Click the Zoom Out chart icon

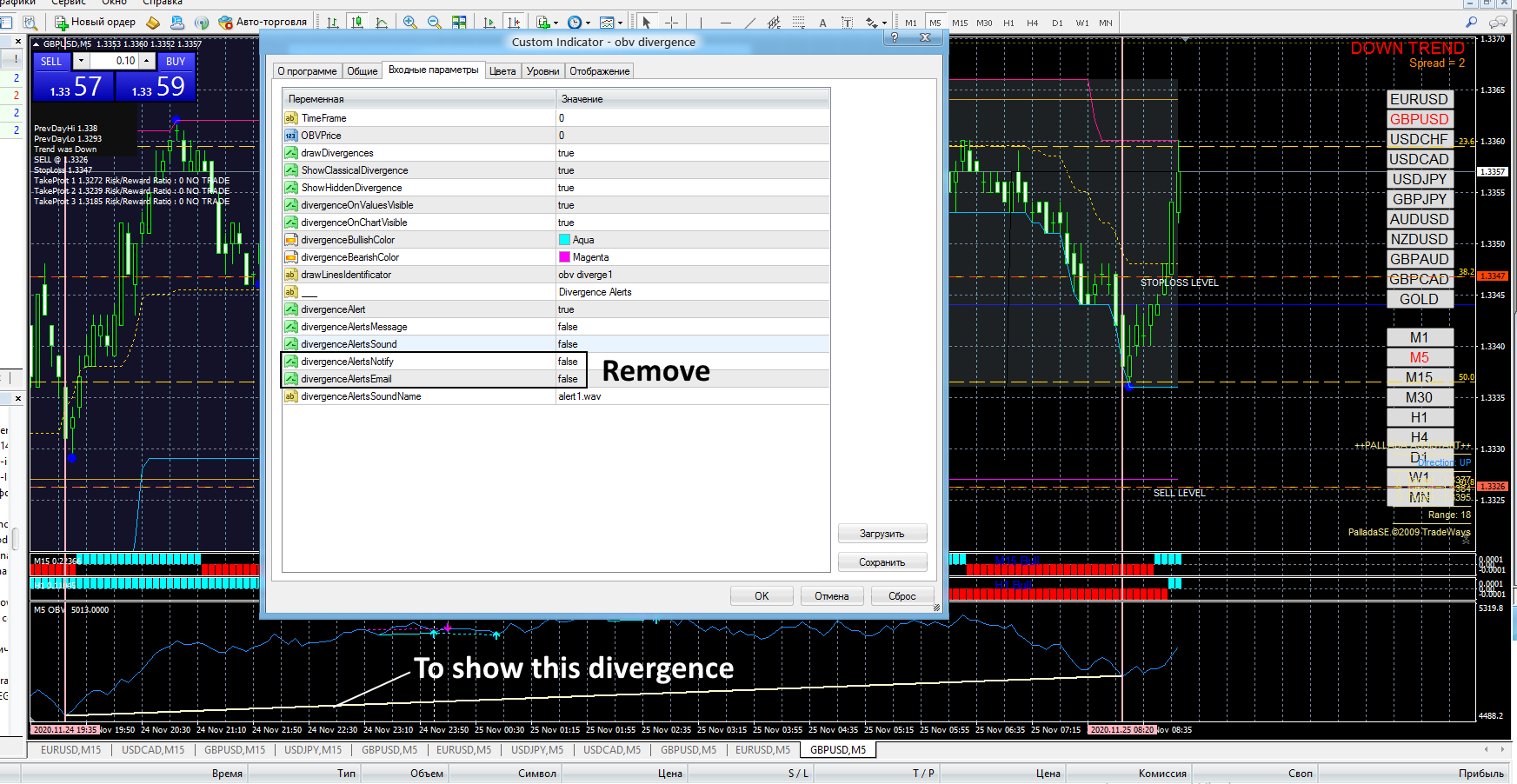click(x=434, y=23)
